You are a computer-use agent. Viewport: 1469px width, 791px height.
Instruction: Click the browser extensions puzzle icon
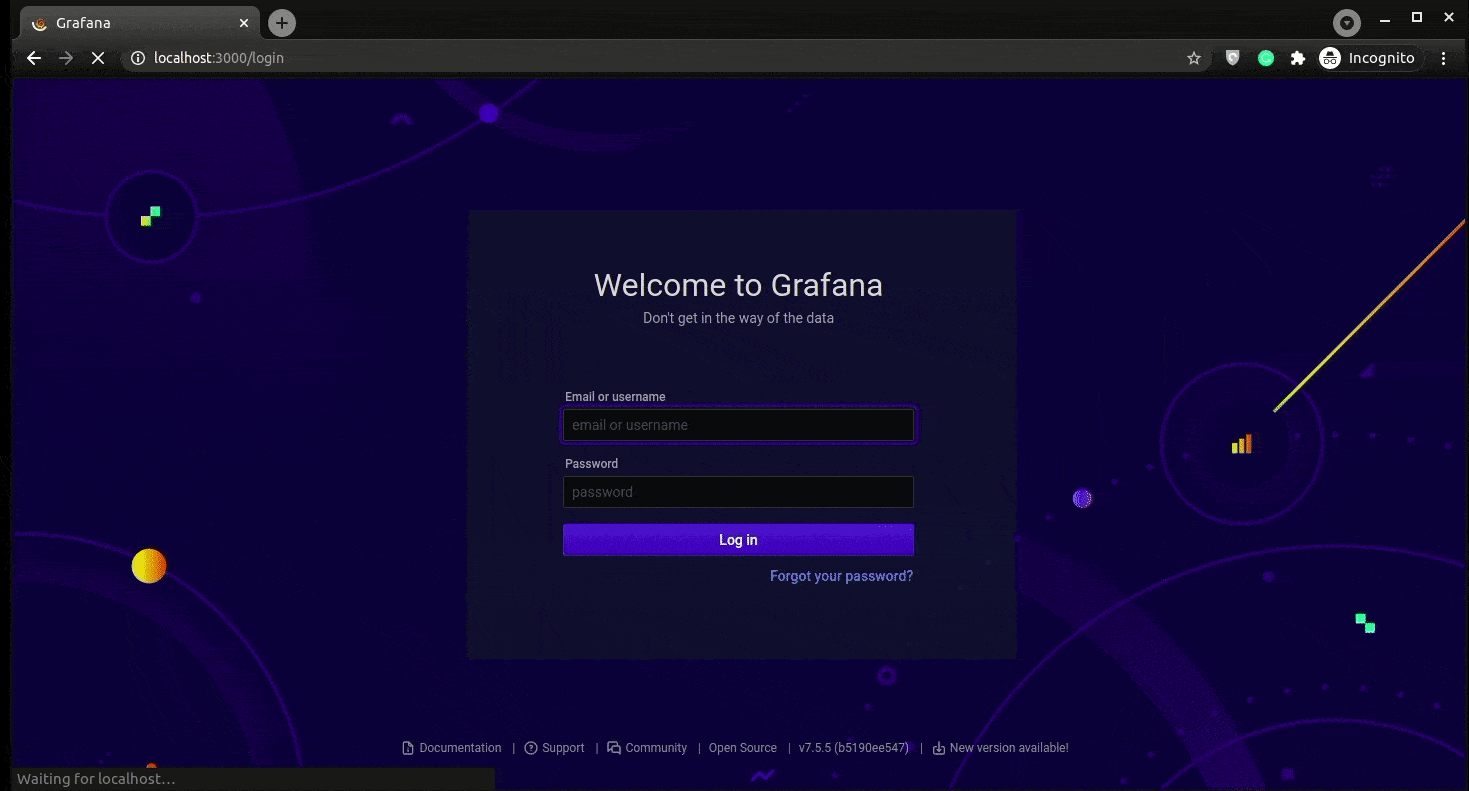click(x=1297, y=58)
